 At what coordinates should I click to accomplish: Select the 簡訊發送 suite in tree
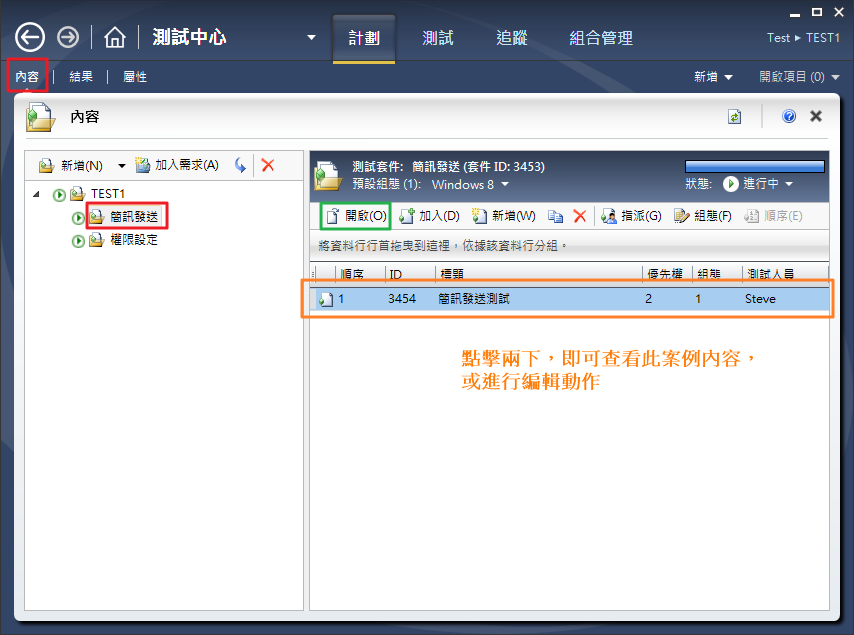coord(134,217)
